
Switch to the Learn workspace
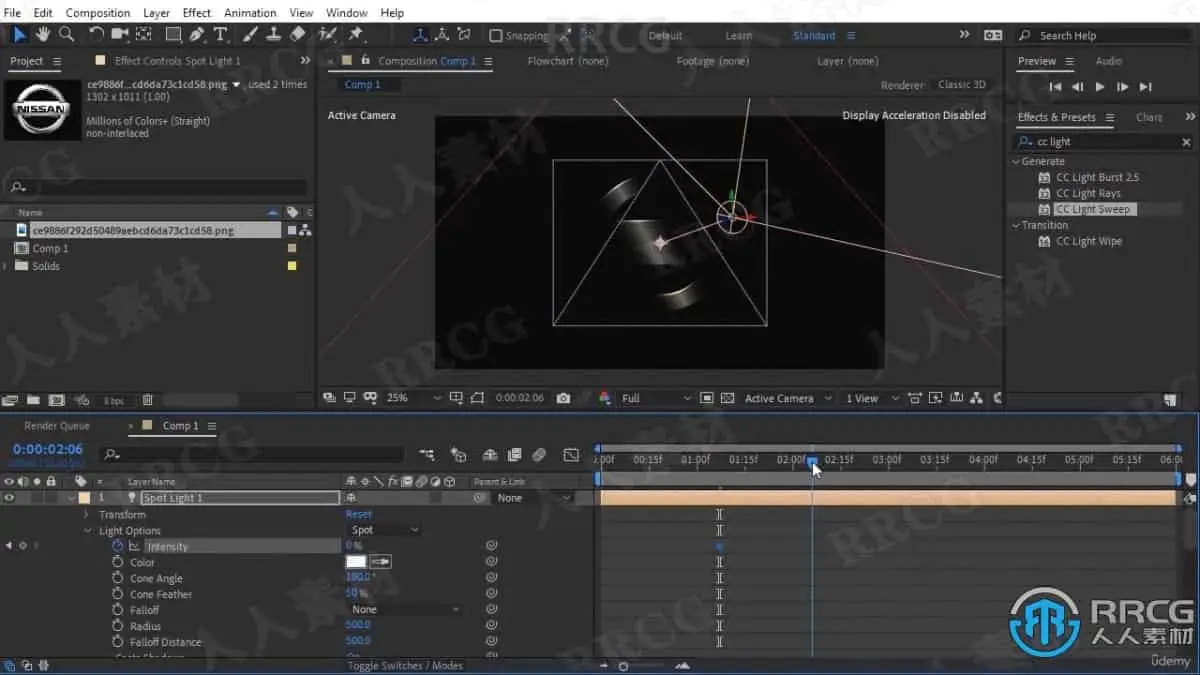click(739, 35)
